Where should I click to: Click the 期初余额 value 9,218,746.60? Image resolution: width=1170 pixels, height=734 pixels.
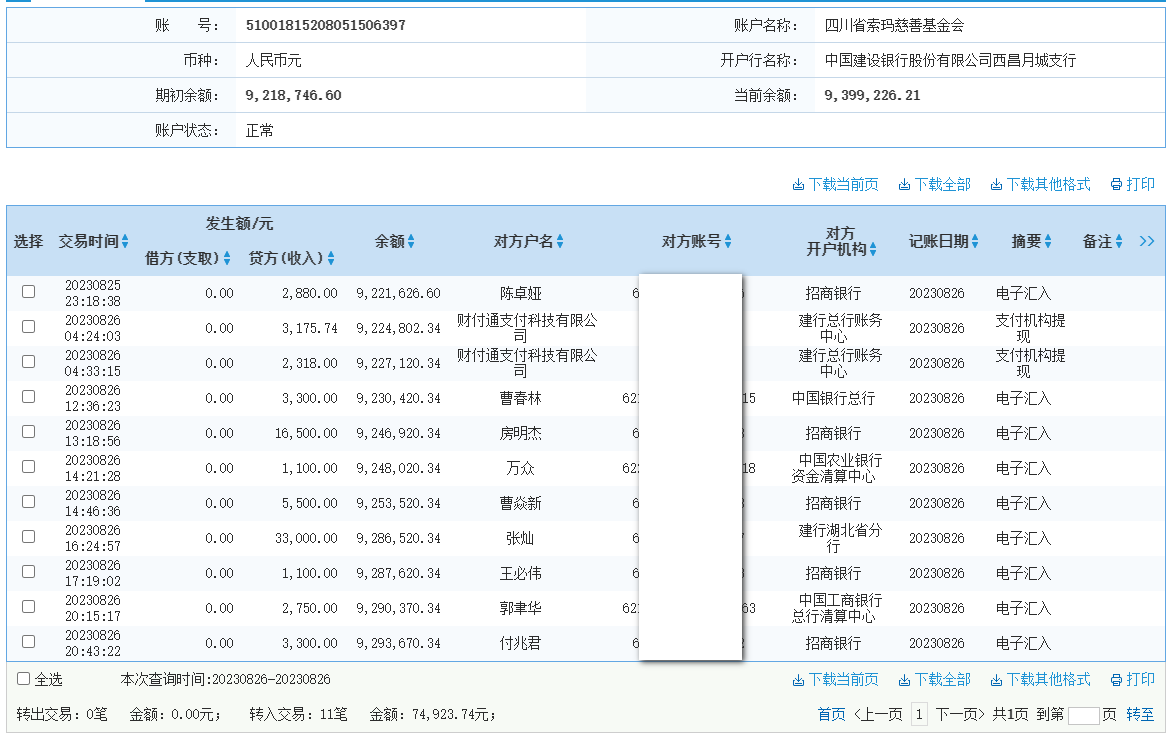[293, 95]
